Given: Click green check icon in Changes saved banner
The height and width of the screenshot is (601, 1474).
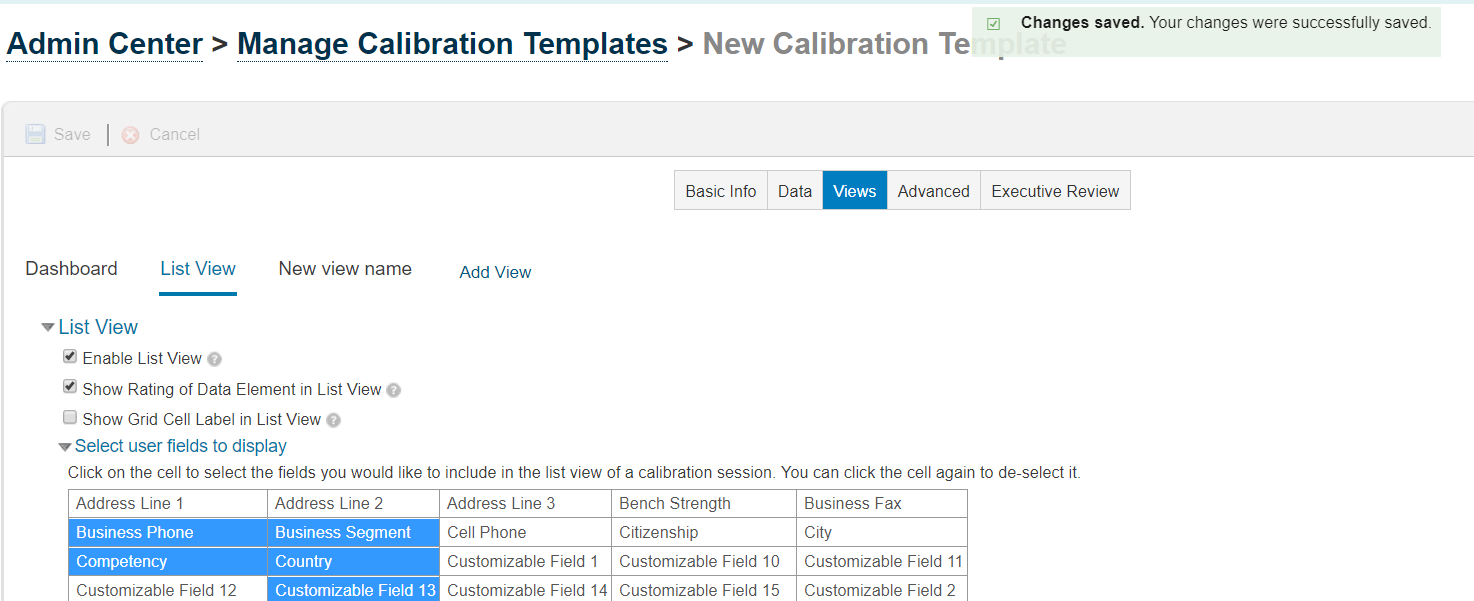Looking at the screenshot, I should tap(993, 23).
